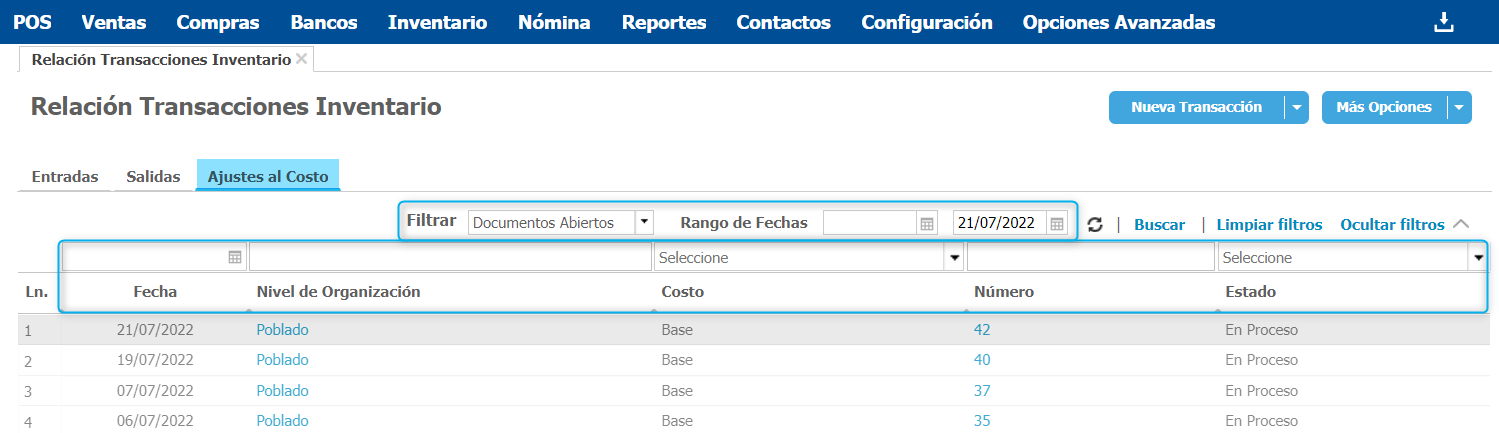Switch to the Entradas tab

coord(65,176)
